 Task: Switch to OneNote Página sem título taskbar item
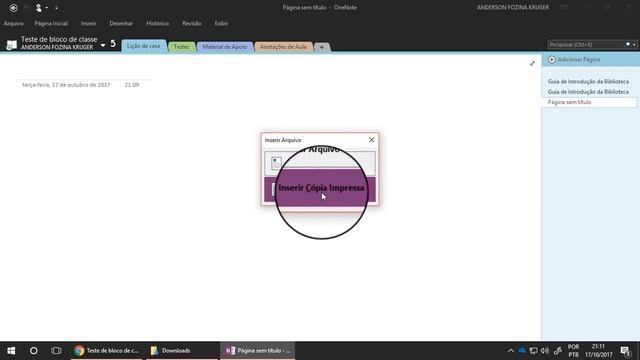pyautogui.click(x=258, y=351)
